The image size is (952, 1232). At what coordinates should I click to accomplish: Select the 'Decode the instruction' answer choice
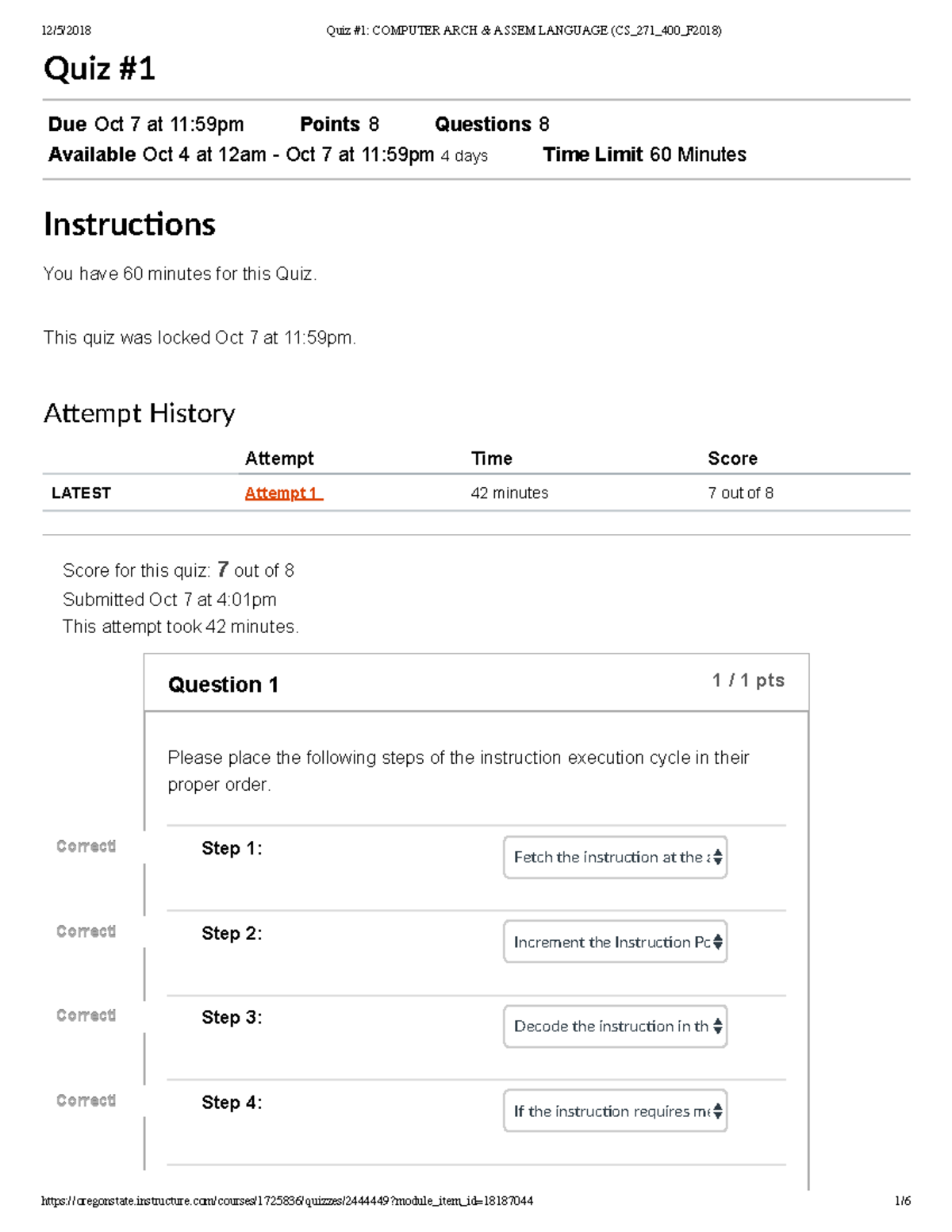611,1026
